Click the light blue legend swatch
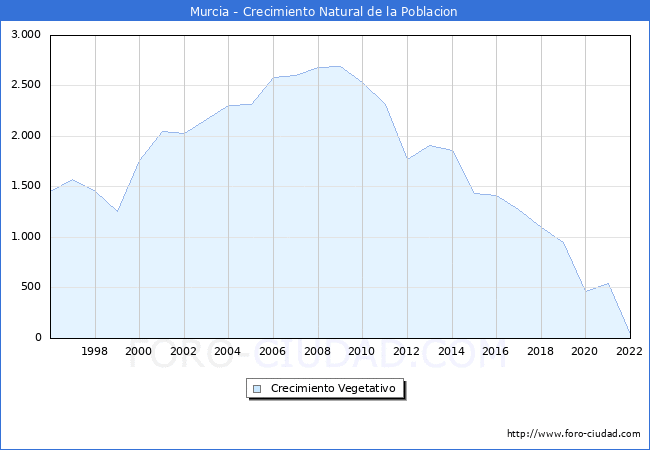650x450 pixels. (257, 389)
